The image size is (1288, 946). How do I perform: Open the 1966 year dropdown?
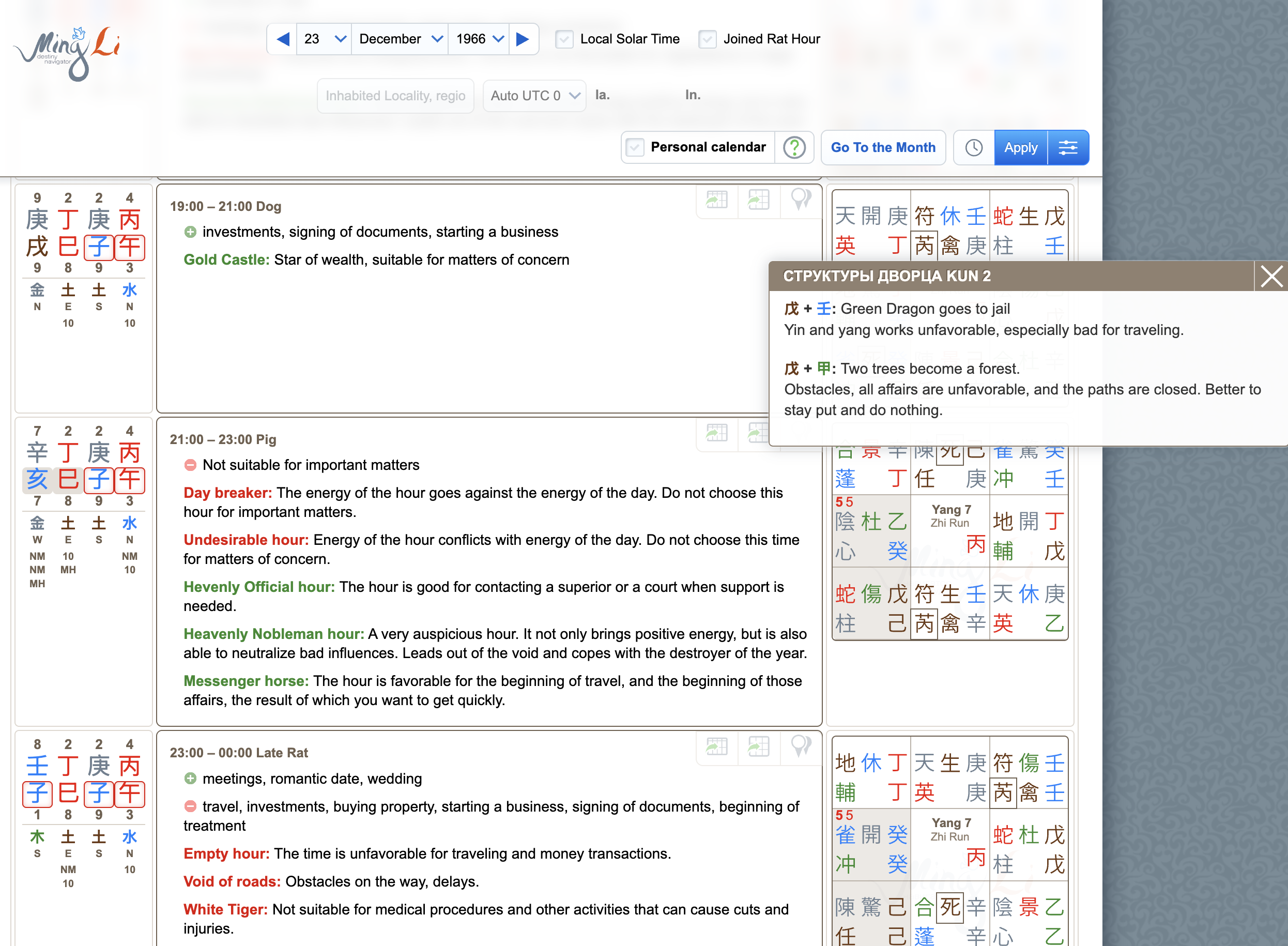(x=479, y=39)
